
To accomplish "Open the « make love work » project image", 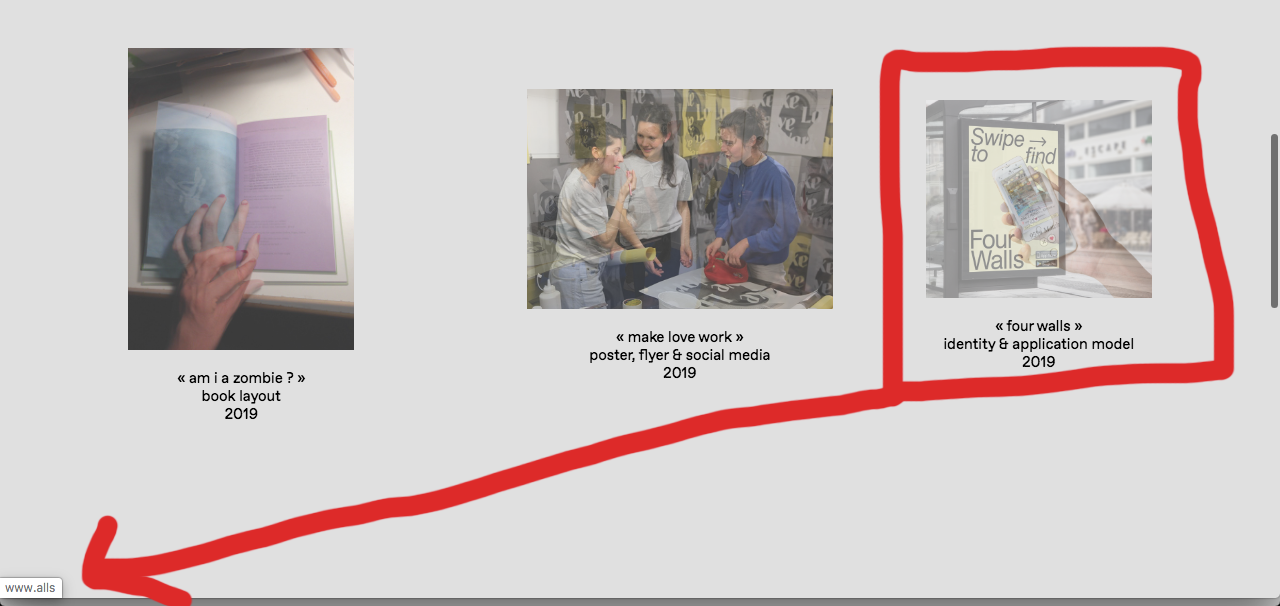I will [x=679, y=198].
